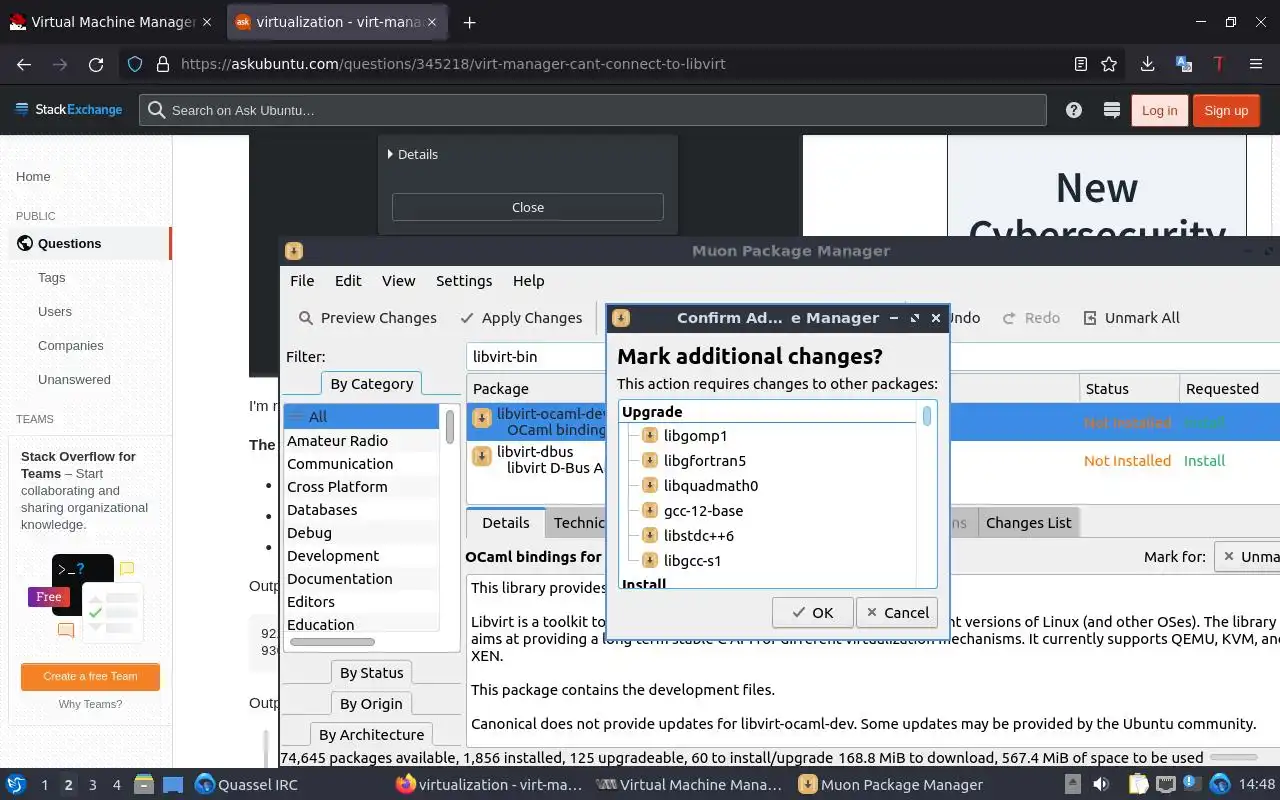Click the category list horizontal scrollbar
This screenshot has height=800, width=1280.
tap(332, 642)
